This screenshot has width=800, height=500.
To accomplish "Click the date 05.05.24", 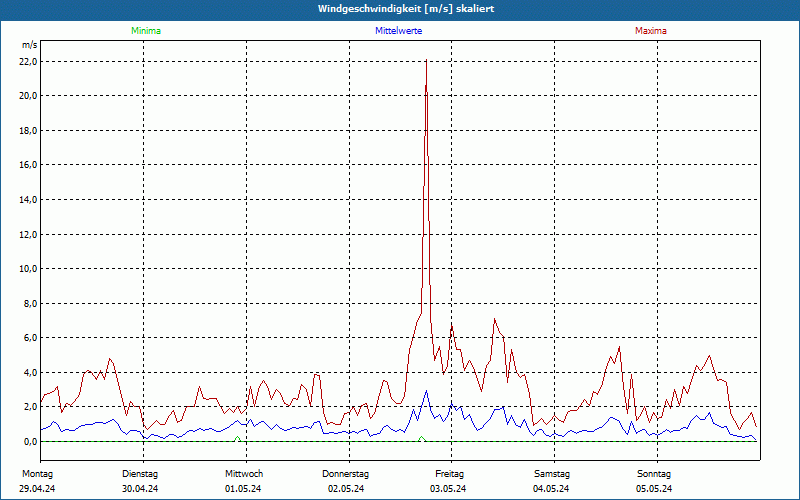I will (x=654, y=489).
